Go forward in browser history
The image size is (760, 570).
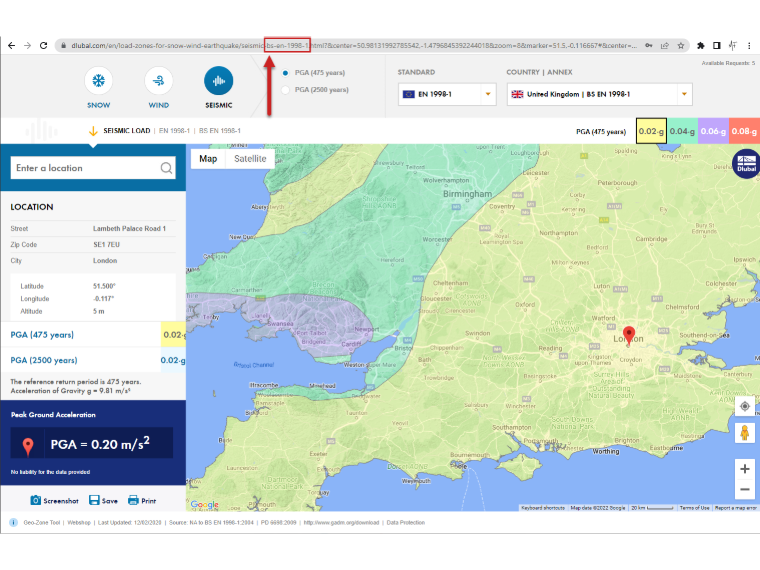point(28,46)
